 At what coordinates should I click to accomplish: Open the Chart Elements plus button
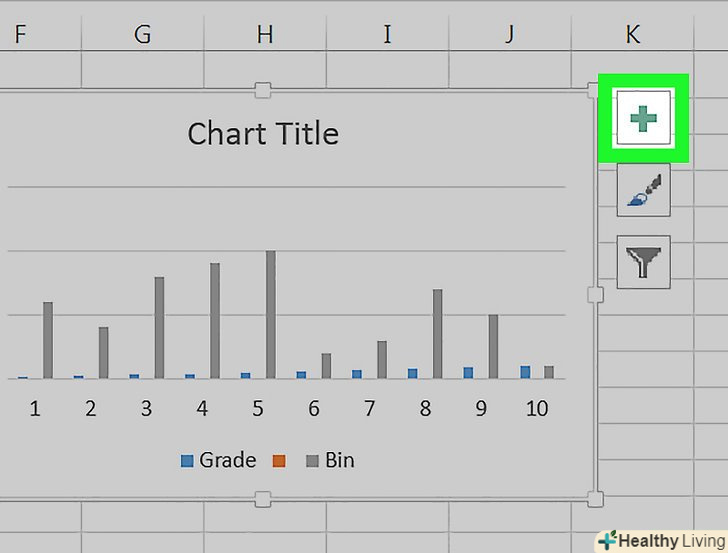643,118
